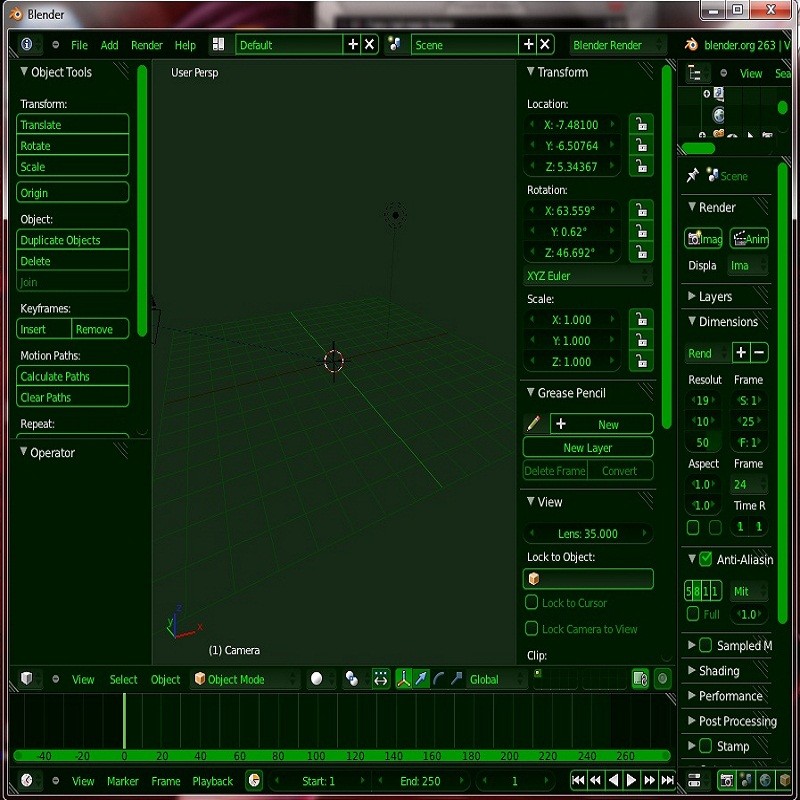Open the Select menu in viewport header

tap(123, 679)
